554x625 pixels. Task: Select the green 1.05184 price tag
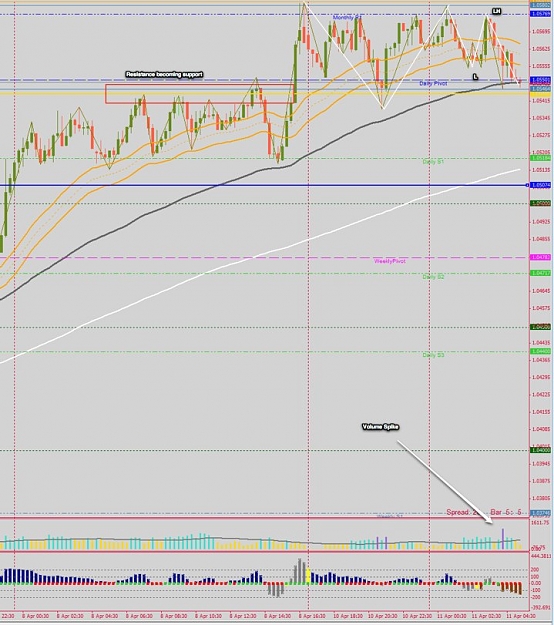541,158
